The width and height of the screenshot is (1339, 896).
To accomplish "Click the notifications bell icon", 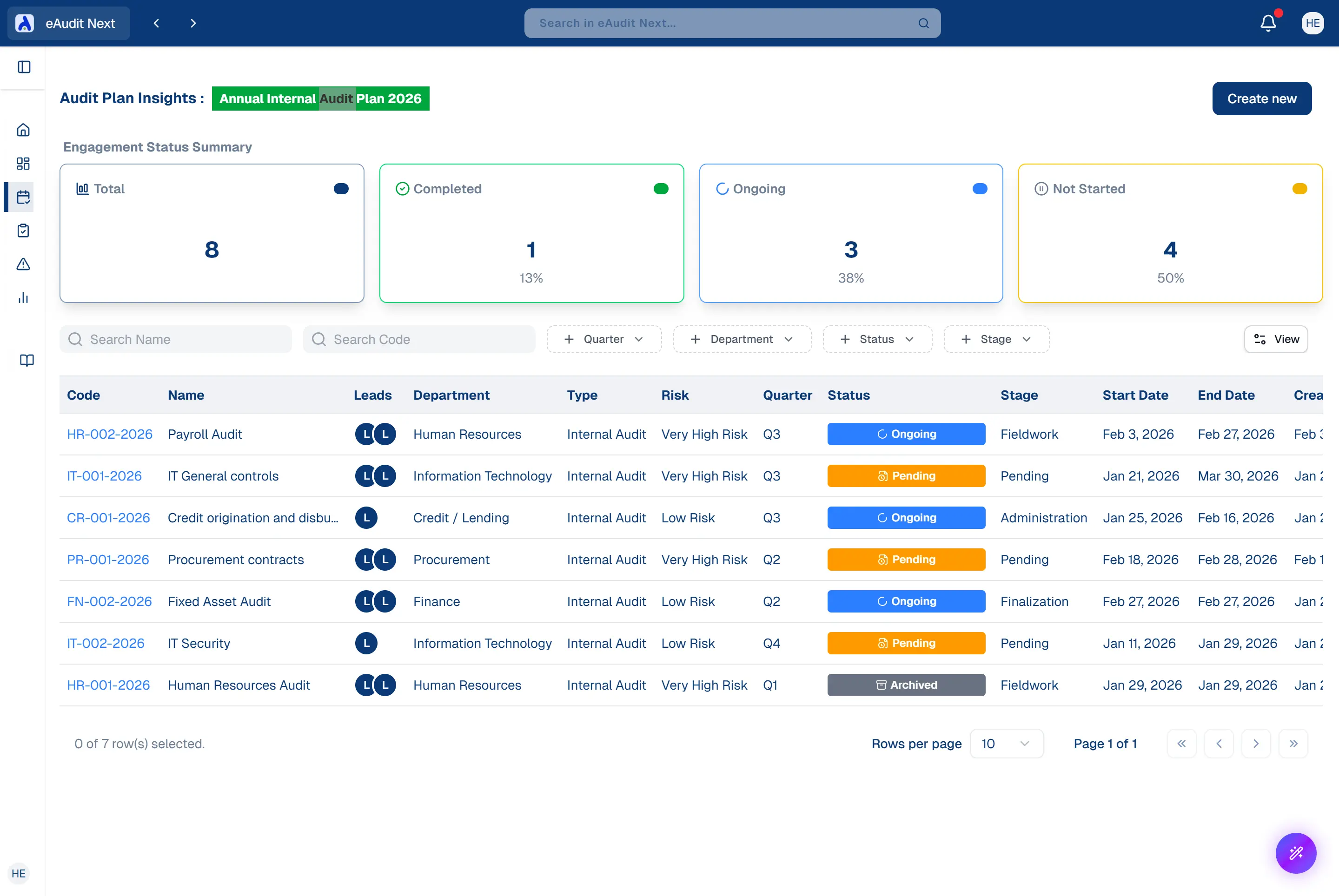I will pyautogui.click(x=1267, y=23).
